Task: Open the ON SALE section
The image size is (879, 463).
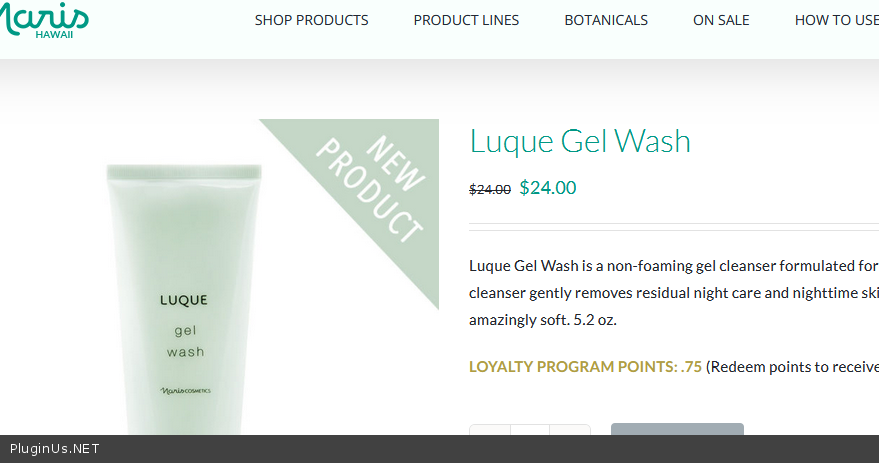Action: 721,20
